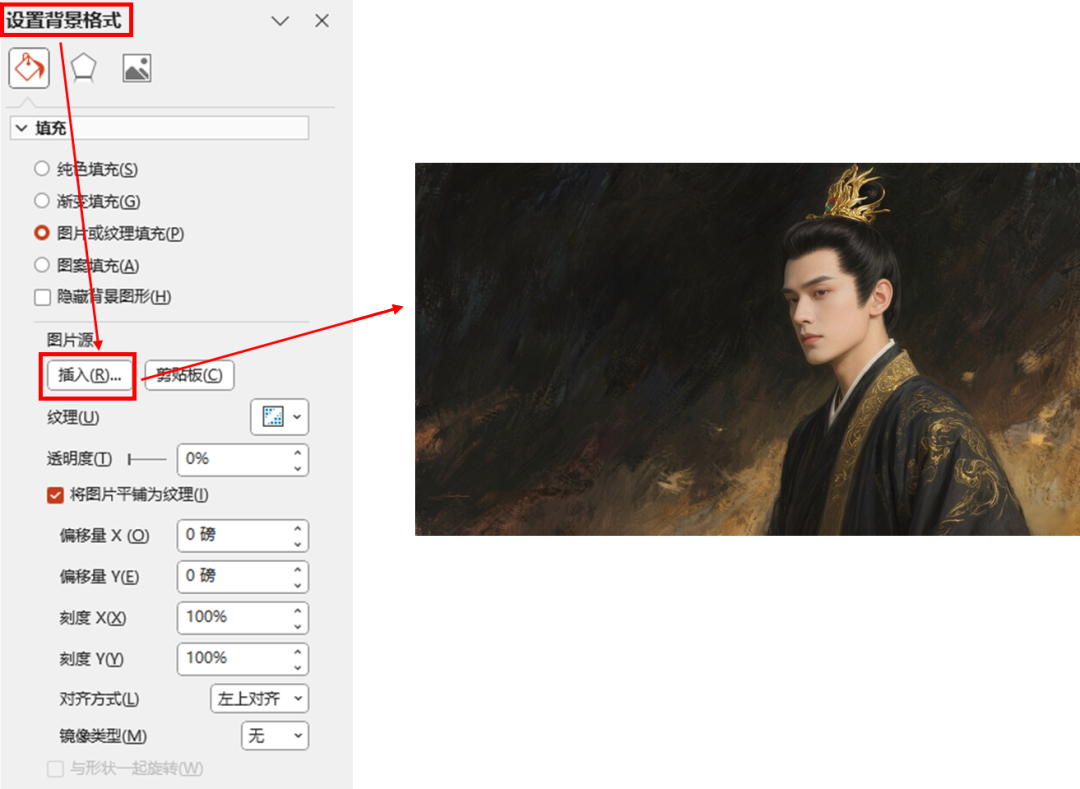This screenshot has height=789, width=1080.
Task: Click the 纹理(U) label
Action: pos(73,417)
